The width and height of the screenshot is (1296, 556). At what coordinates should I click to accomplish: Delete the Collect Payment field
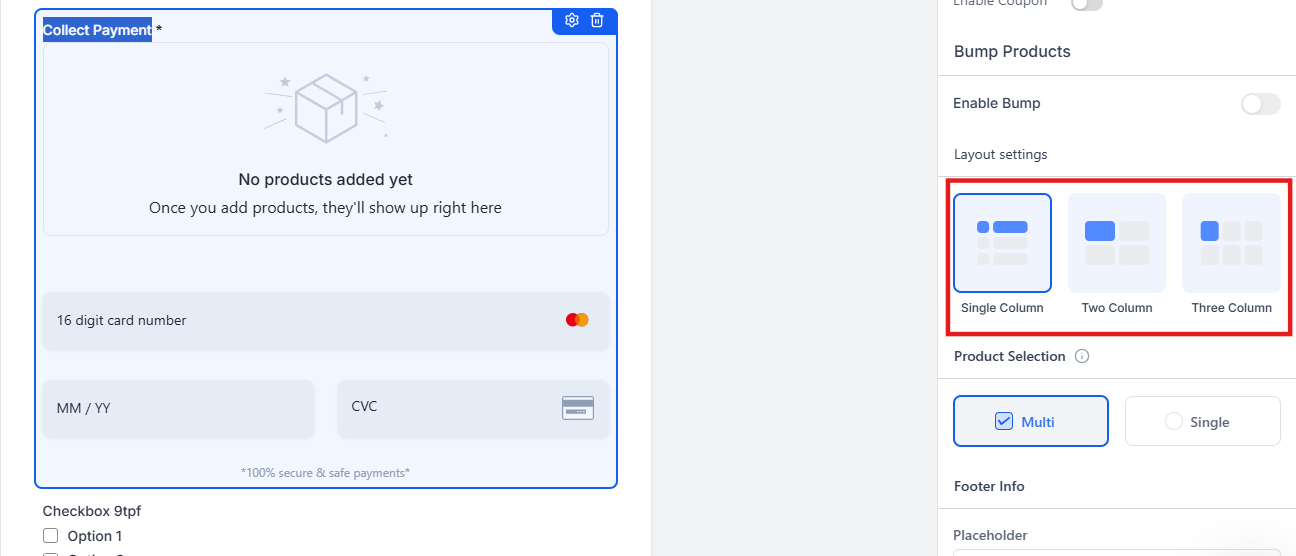[597, 20]
